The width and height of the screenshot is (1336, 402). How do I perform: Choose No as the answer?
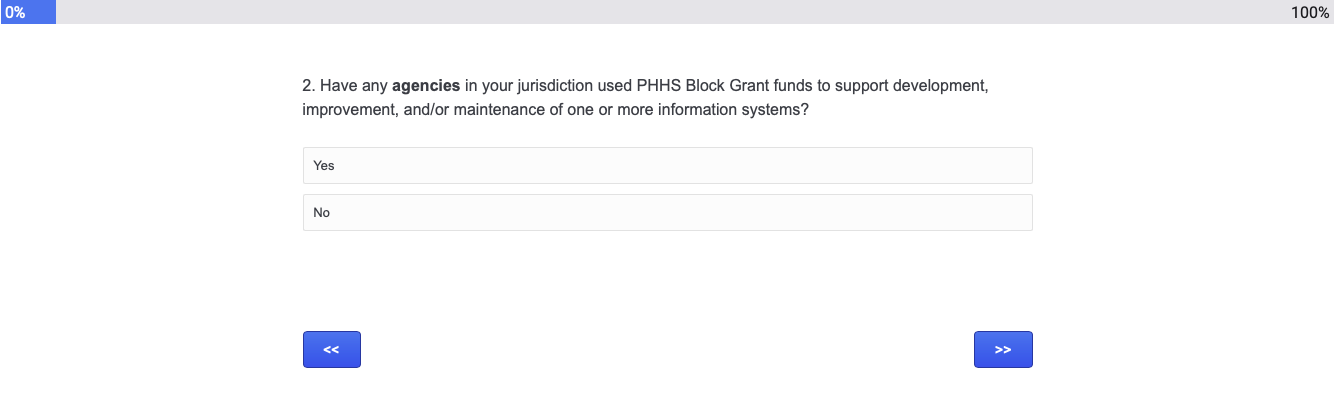tap(667, 213)
